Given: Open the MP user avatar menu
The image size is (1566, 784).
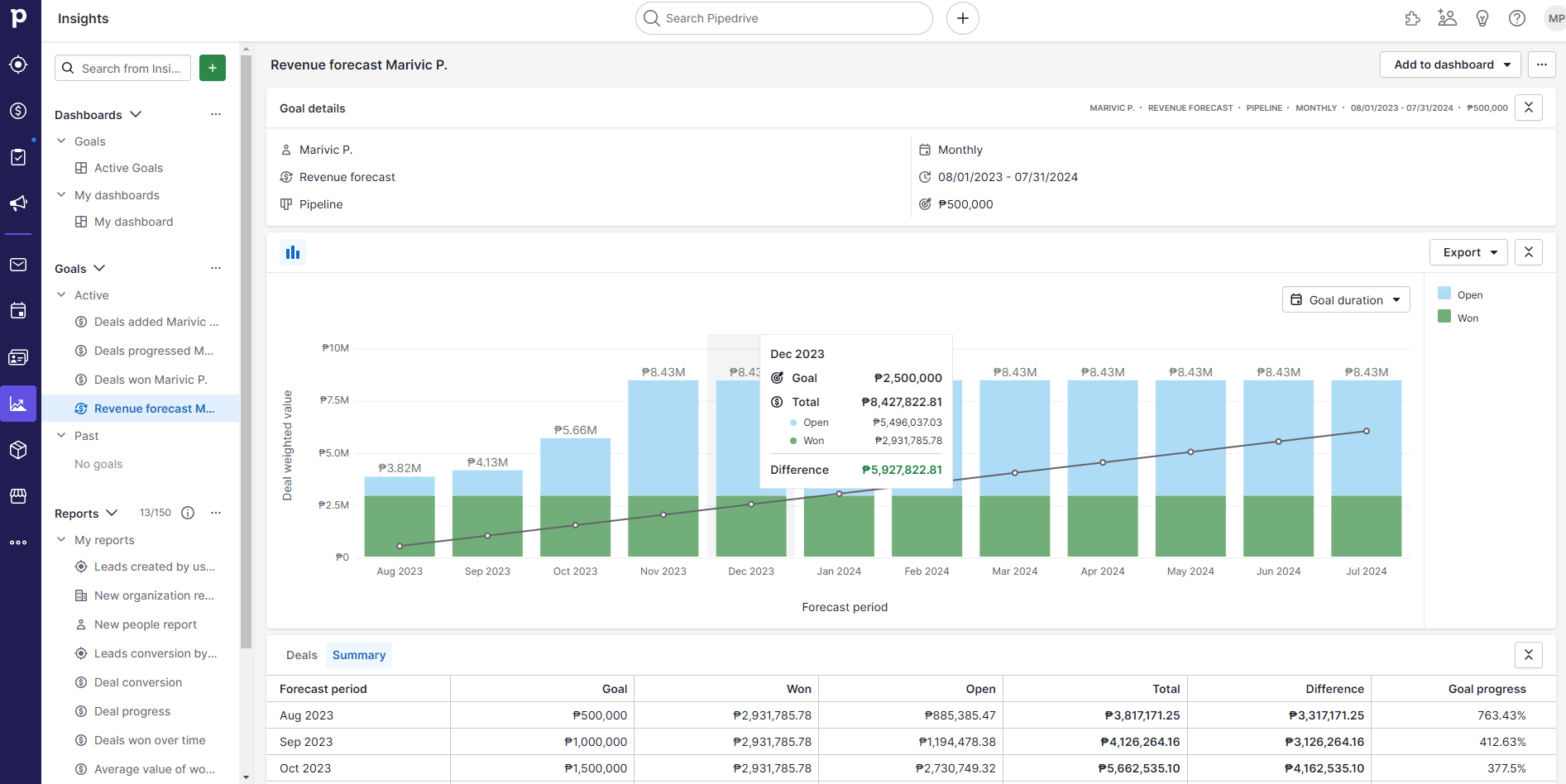Looking at the screenshot, I should [1555, 18].
